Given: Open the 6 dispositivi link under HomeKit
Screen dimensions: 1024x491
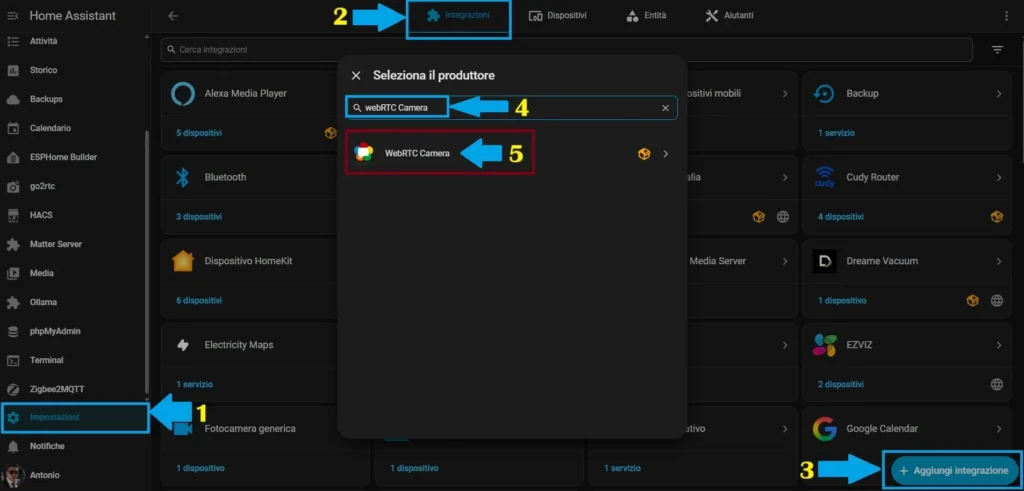Looking at the screenshot, I should (199, 300).
